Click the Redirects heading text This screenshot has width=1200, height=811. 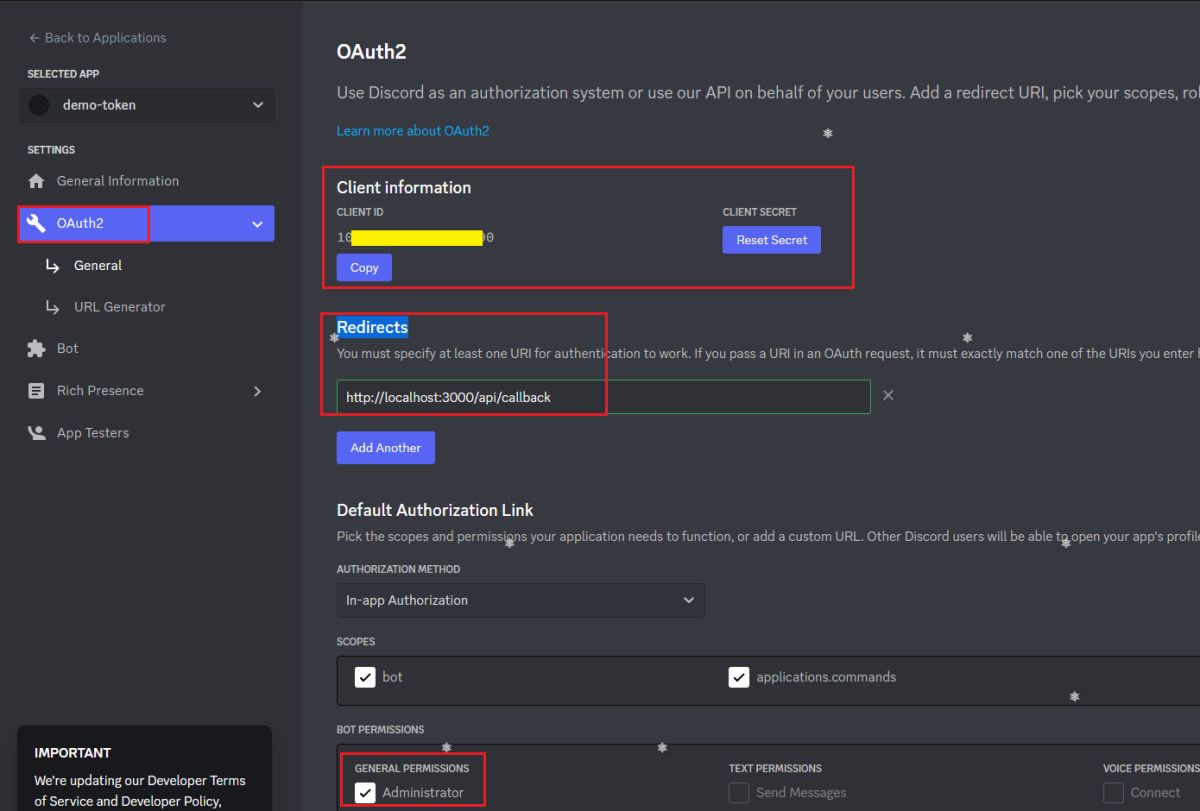coord(372,327)
